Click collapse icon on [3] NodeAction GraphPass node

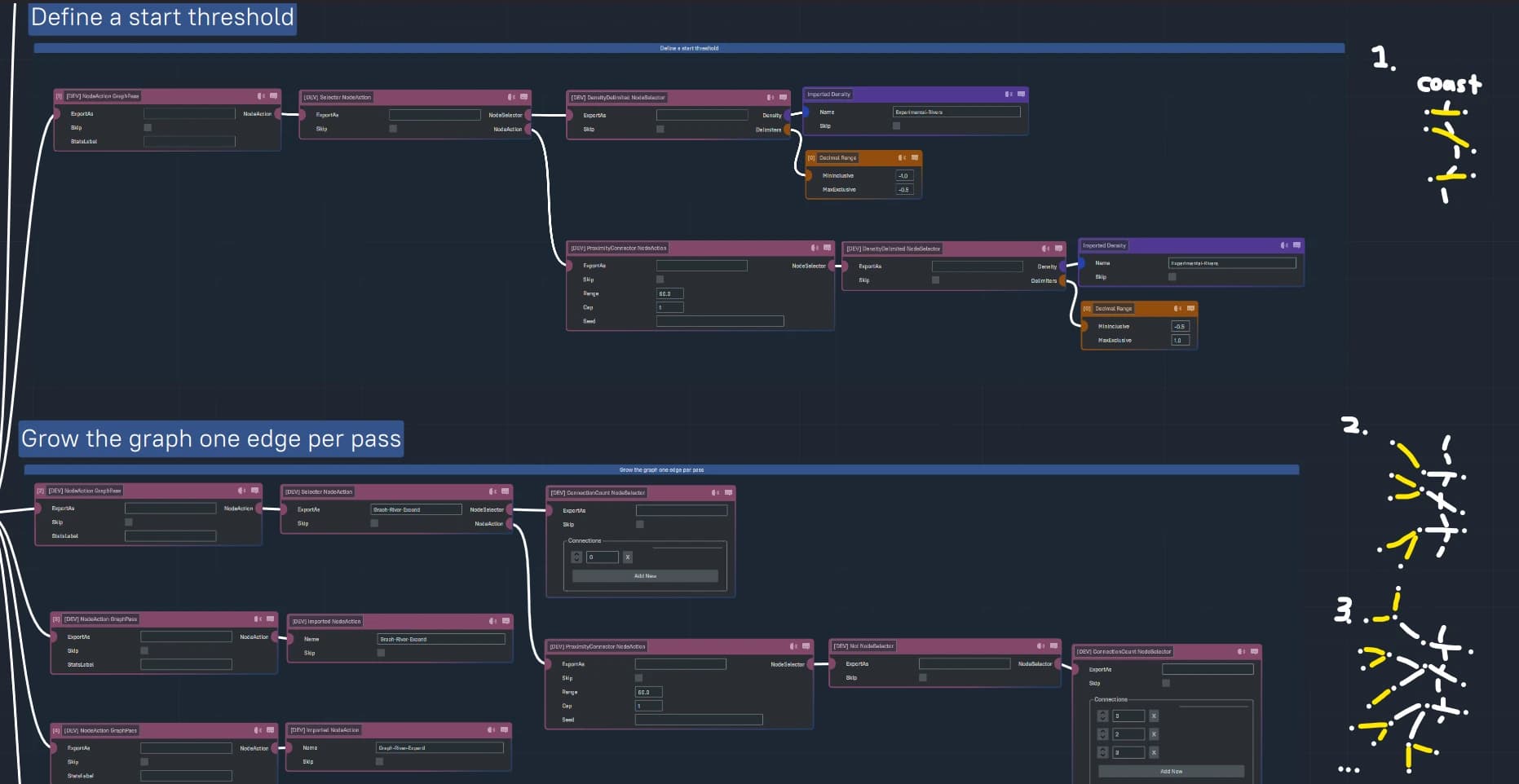point(258,619)
